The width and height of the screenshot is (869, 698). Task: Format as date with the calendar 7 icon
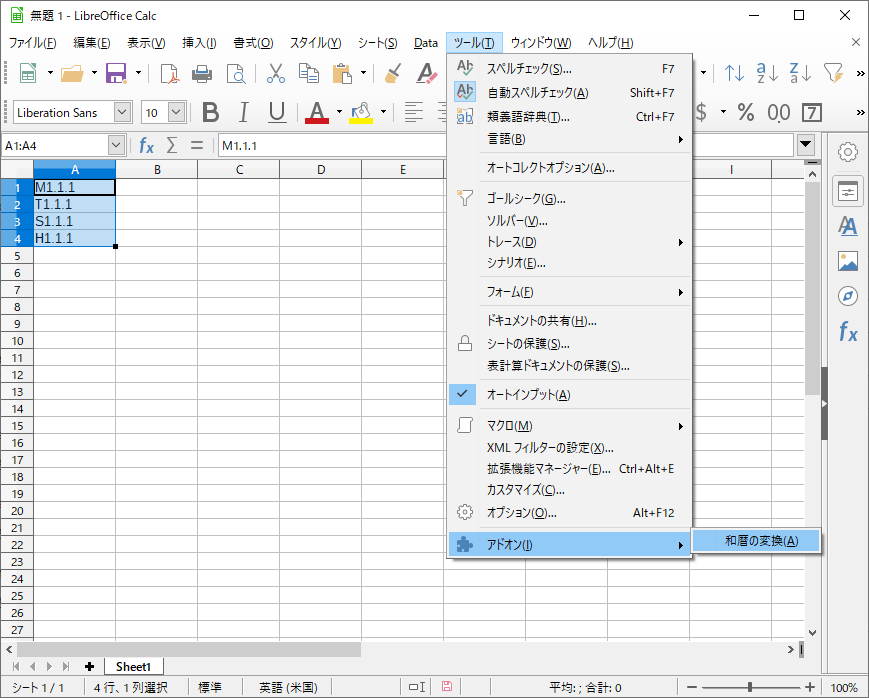tap(812, 113)
